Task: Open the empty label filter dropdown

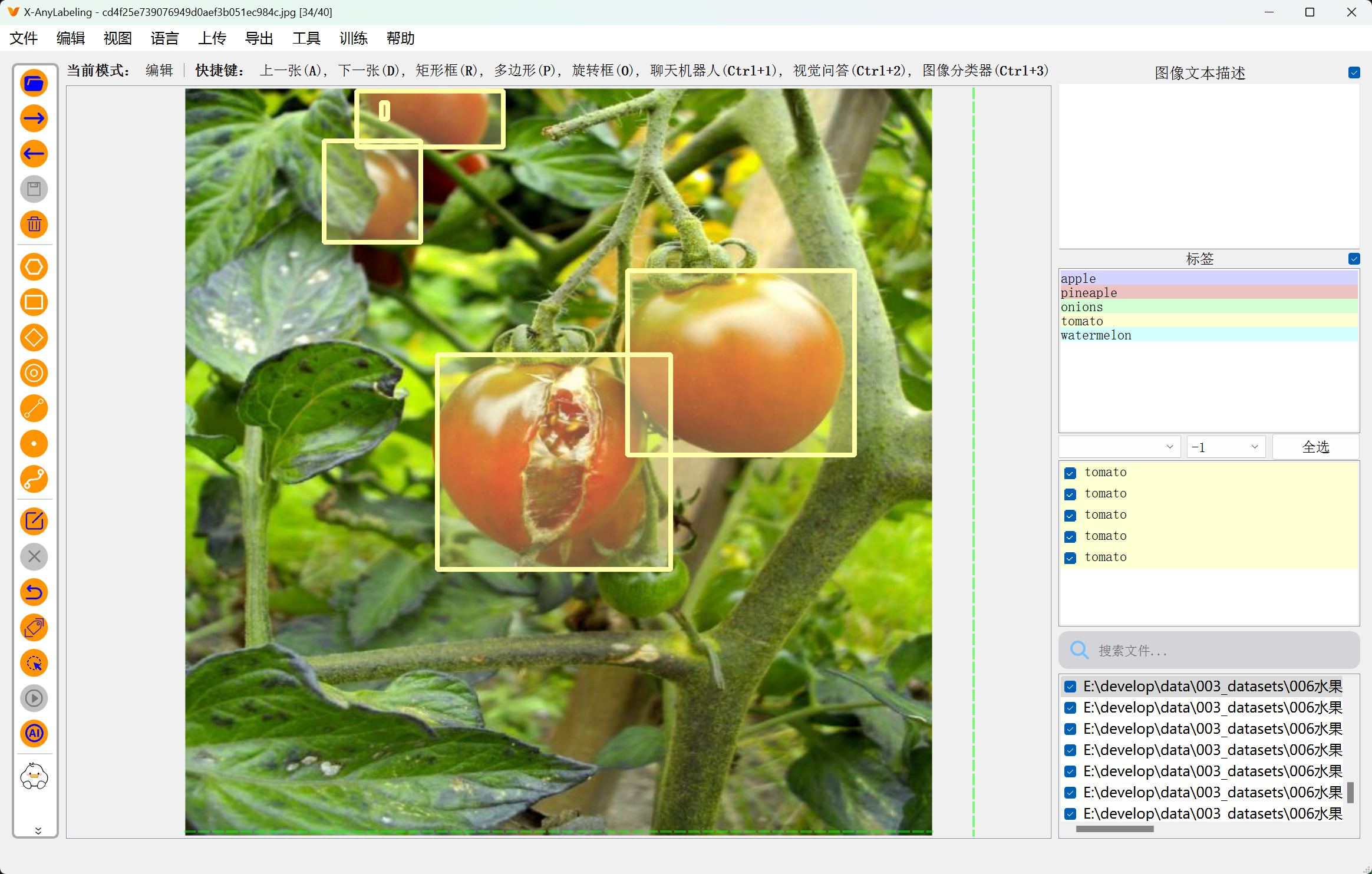Action: pyautogui.click(x=1119, y=447)
